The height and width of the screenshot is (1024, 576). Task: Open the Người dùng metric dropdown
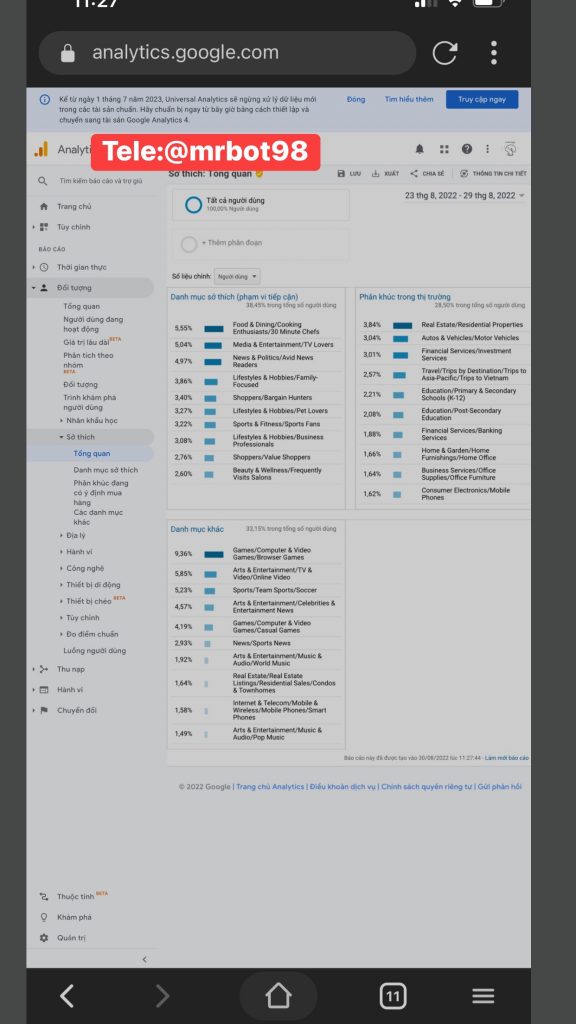click(x=237, y=277)
